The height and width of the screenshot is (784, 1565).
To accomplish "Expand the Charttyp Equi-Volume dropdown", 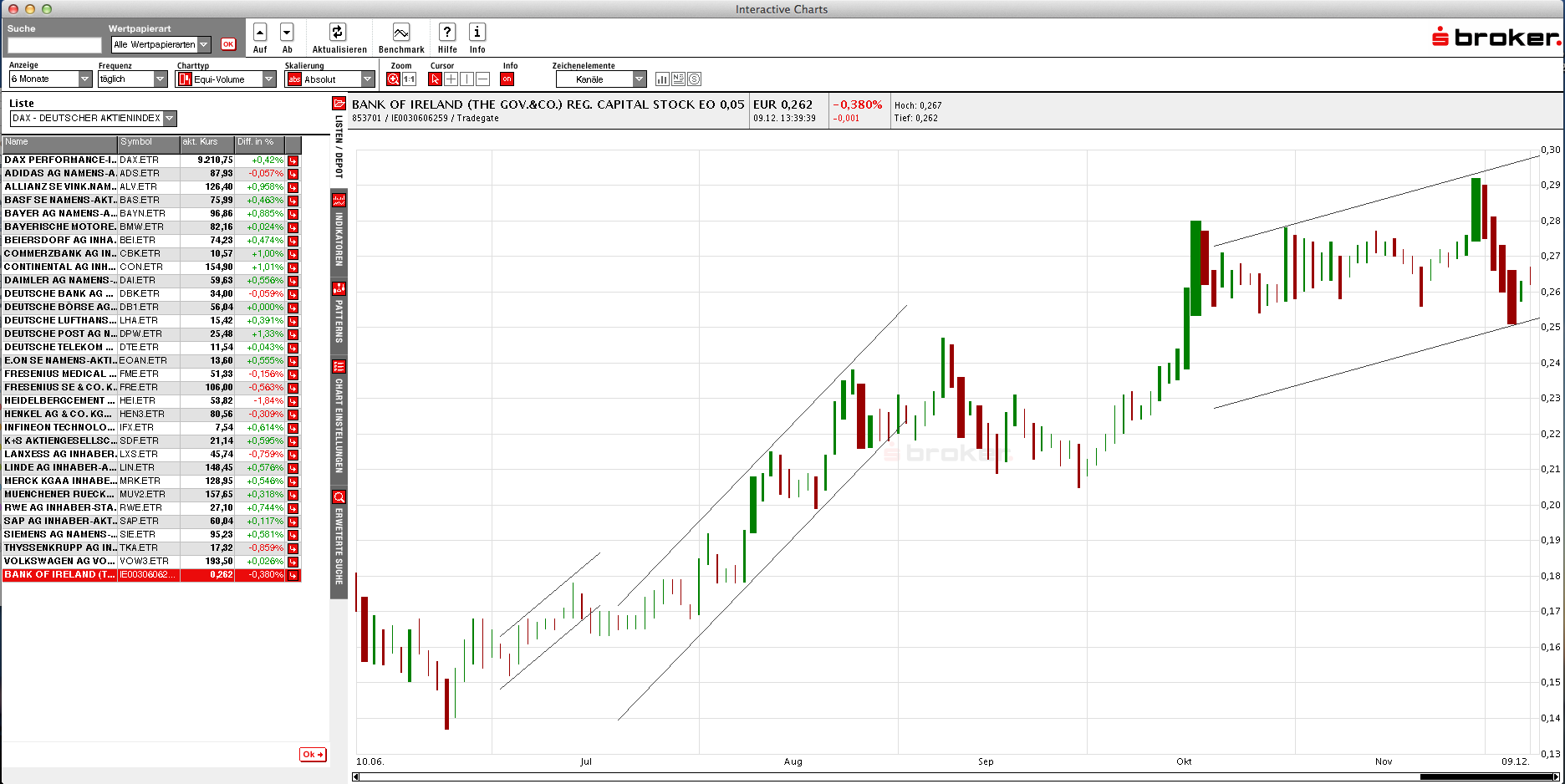I will point(226,79).
